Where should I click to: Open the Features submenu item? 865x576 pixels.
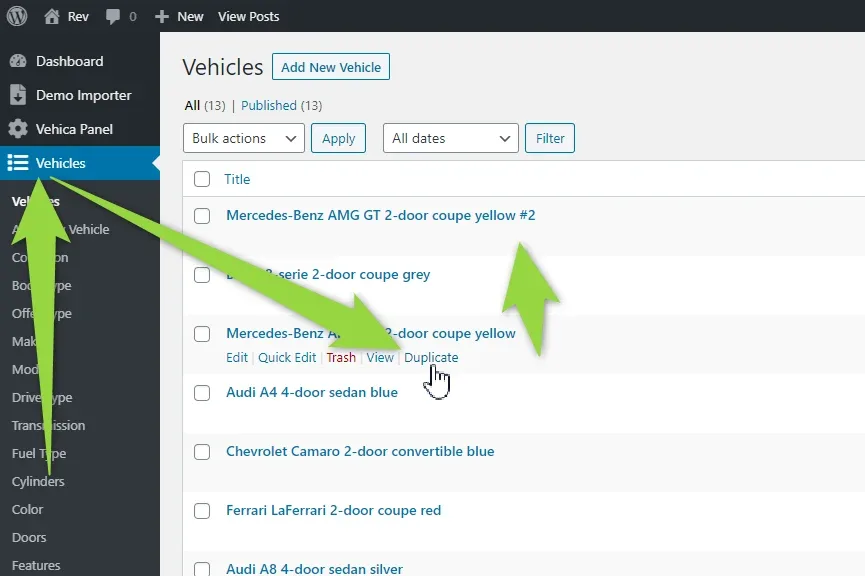click(36, 566)
